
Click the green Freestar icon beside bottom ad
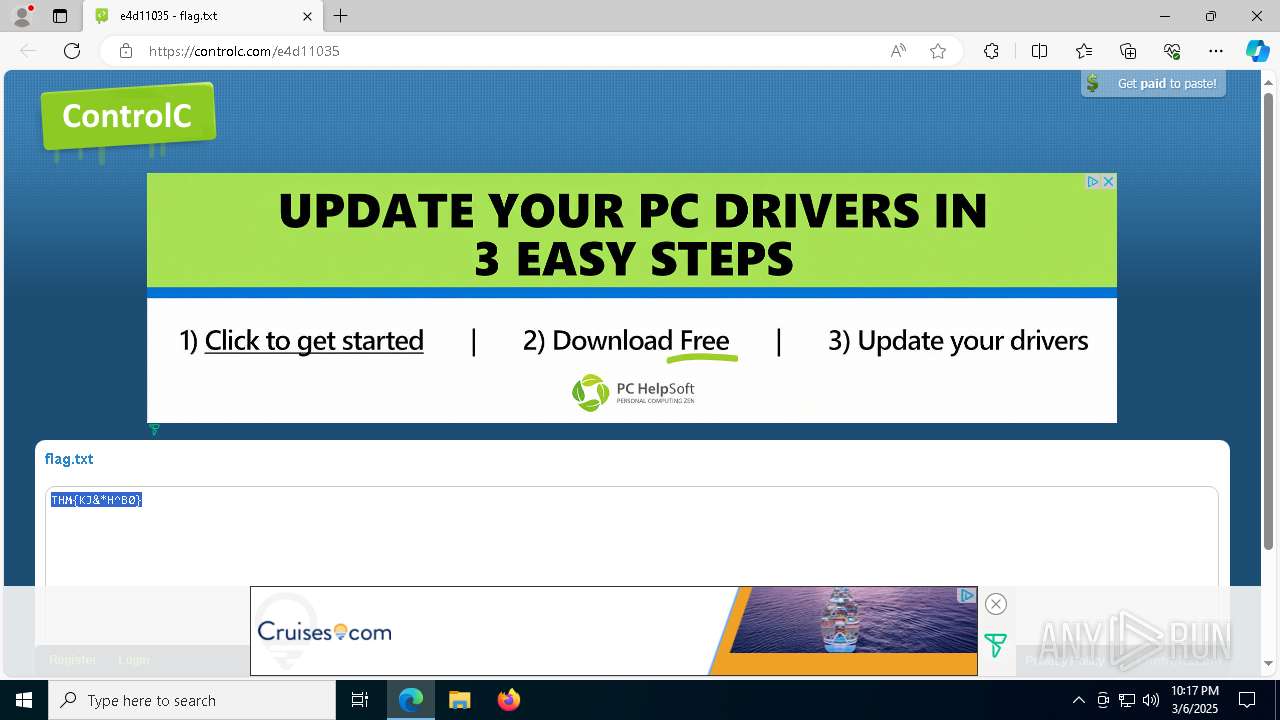click(x=995, y=646)
